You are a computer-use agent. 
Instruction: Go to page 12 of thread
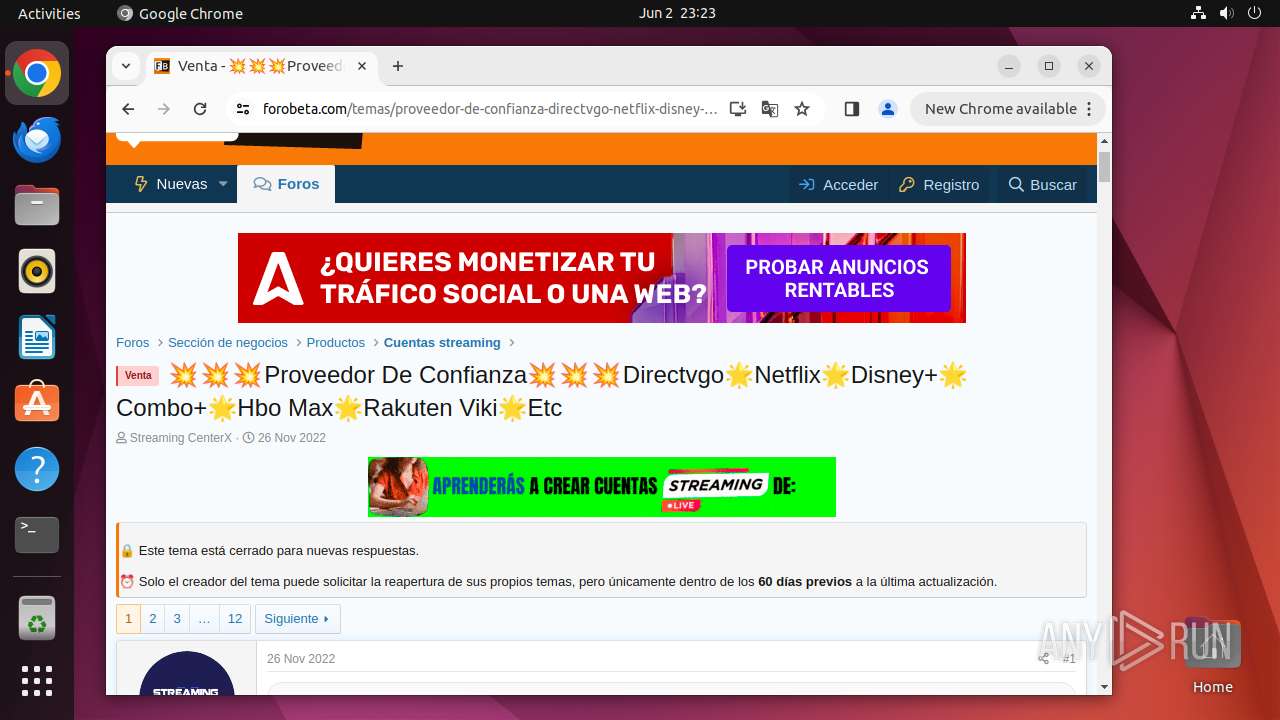(235, 619)
